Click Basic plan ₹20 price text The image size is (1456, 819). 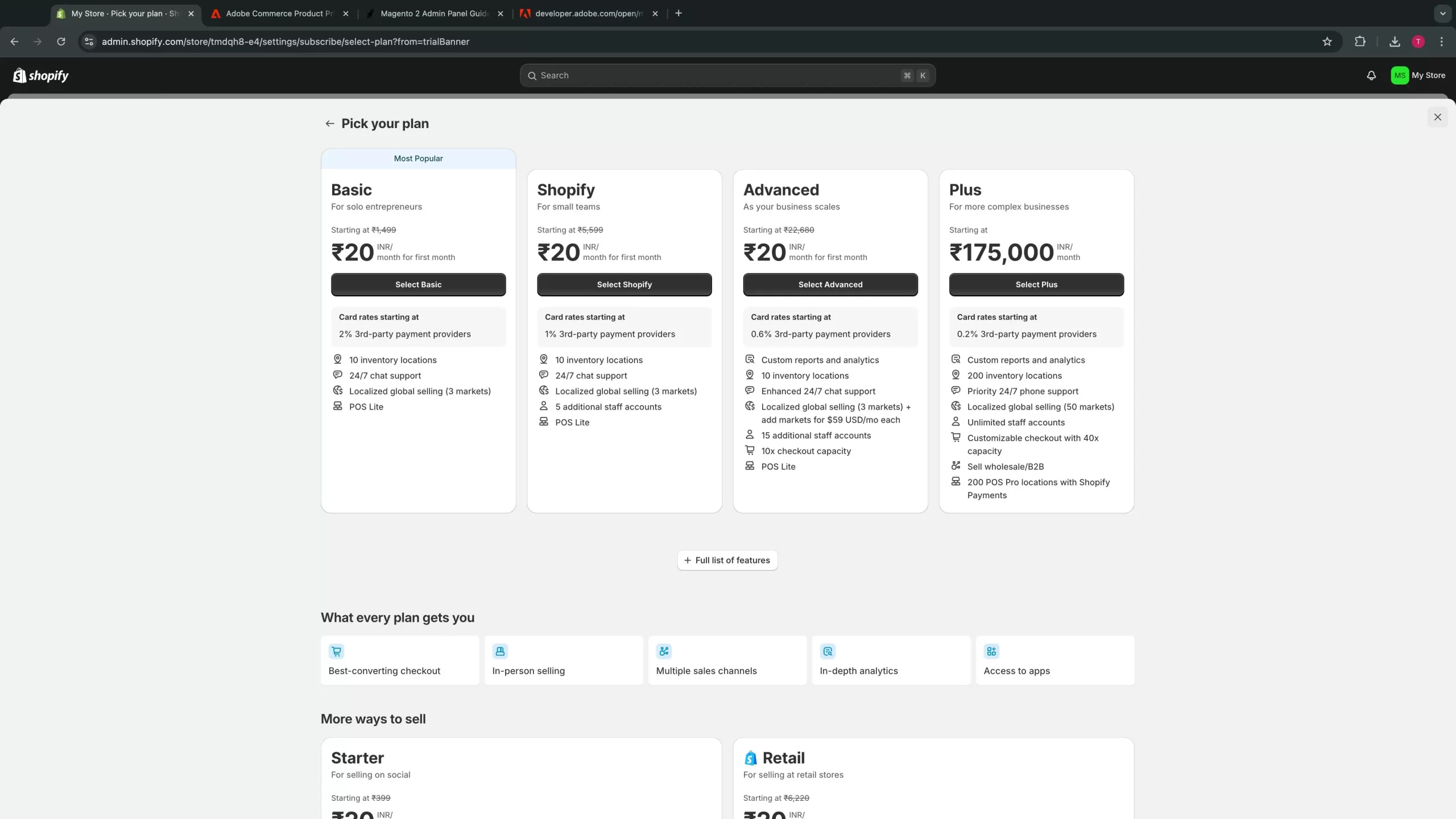(x=352, y=252)
